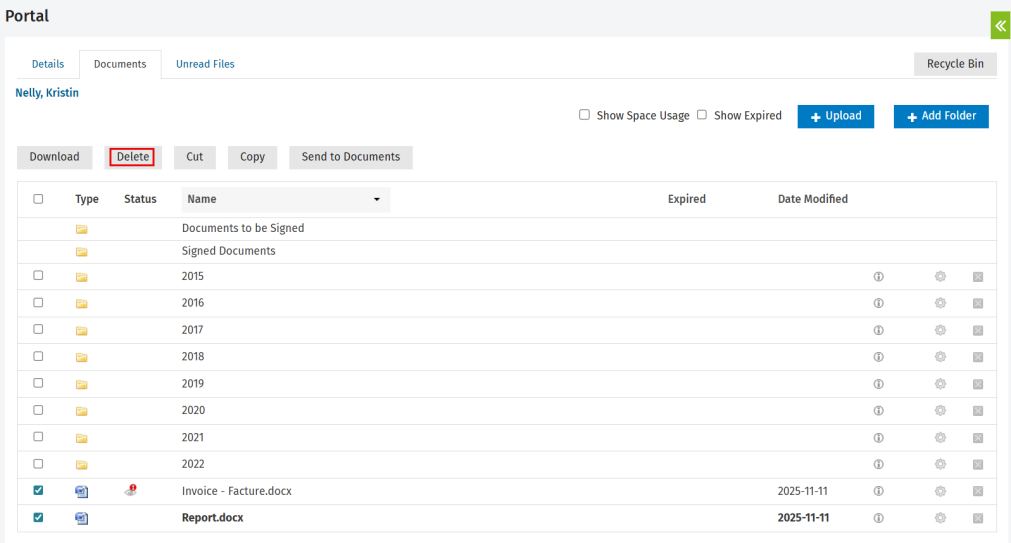The height and width of the screenshot is (543, 1011).
Task: Open the gear settings icon for Invoice - Facture.docx
Action: pyautogui.click(x=940, y=491)
